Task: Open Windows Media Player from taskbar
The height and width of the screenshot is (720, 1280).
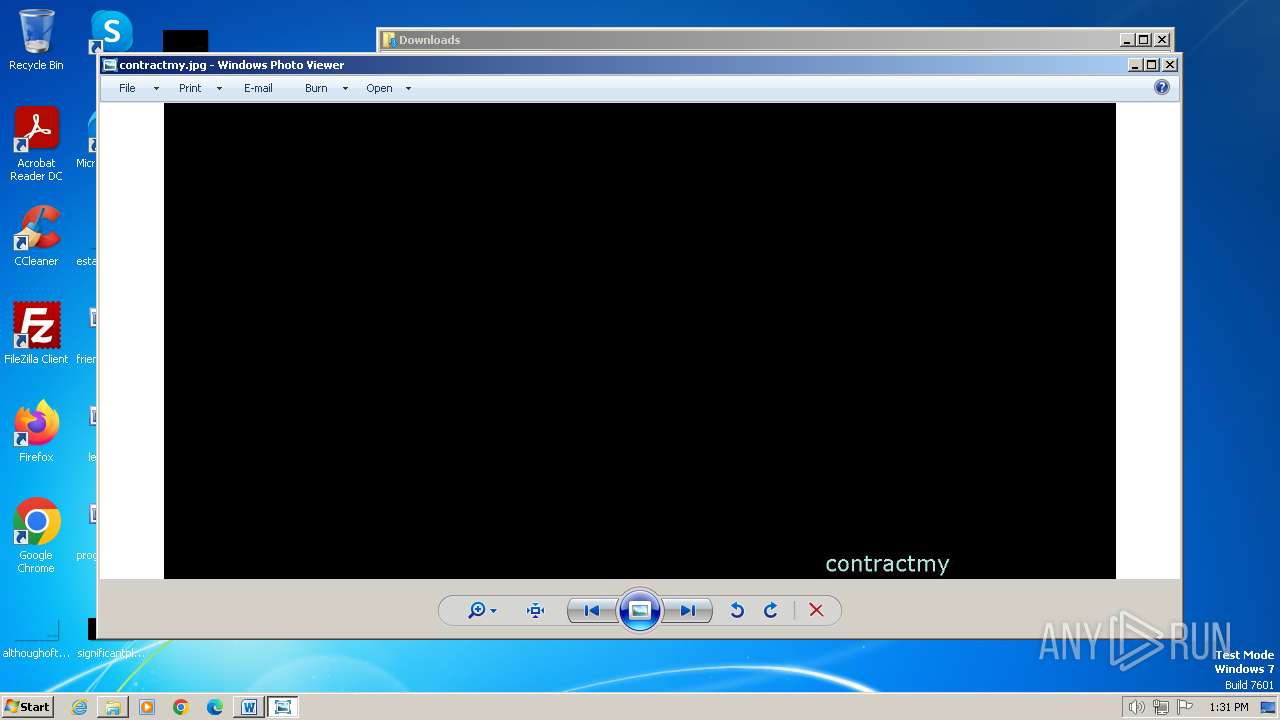Action: point(147,707)
